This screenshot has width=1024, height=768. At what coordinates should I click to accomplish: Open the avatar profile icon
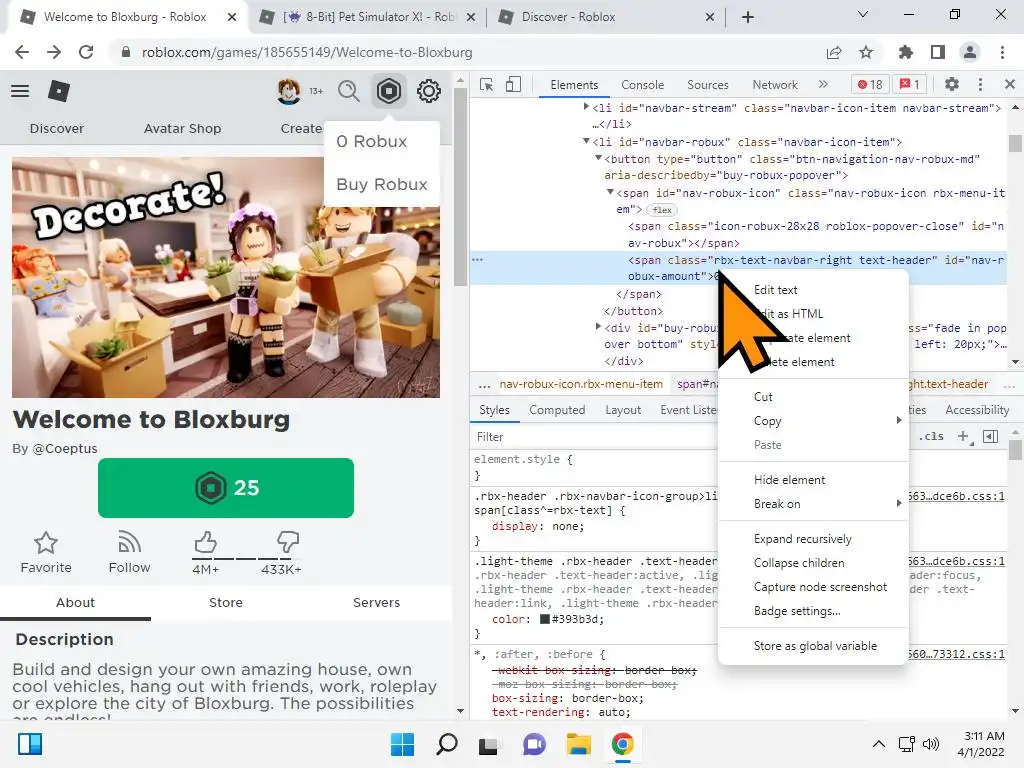coord(289,91)
